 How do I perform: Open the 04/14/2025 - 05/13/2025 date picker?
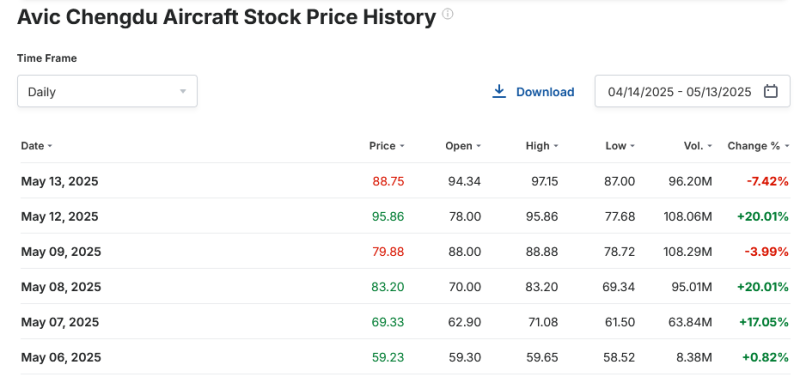(x=692, y=91)
